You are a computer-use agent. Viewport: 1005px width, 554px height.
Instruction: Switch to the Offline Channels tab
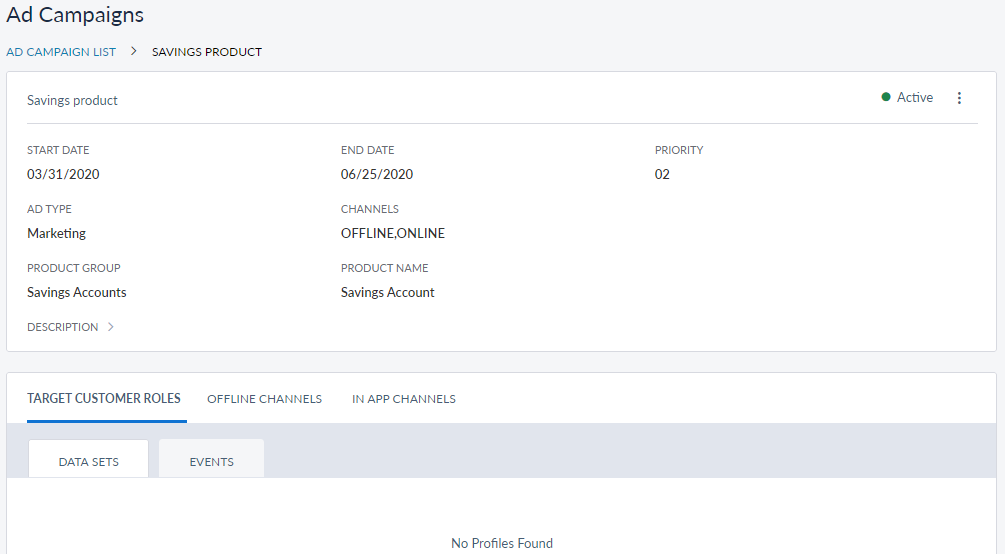tap(264, 399)
